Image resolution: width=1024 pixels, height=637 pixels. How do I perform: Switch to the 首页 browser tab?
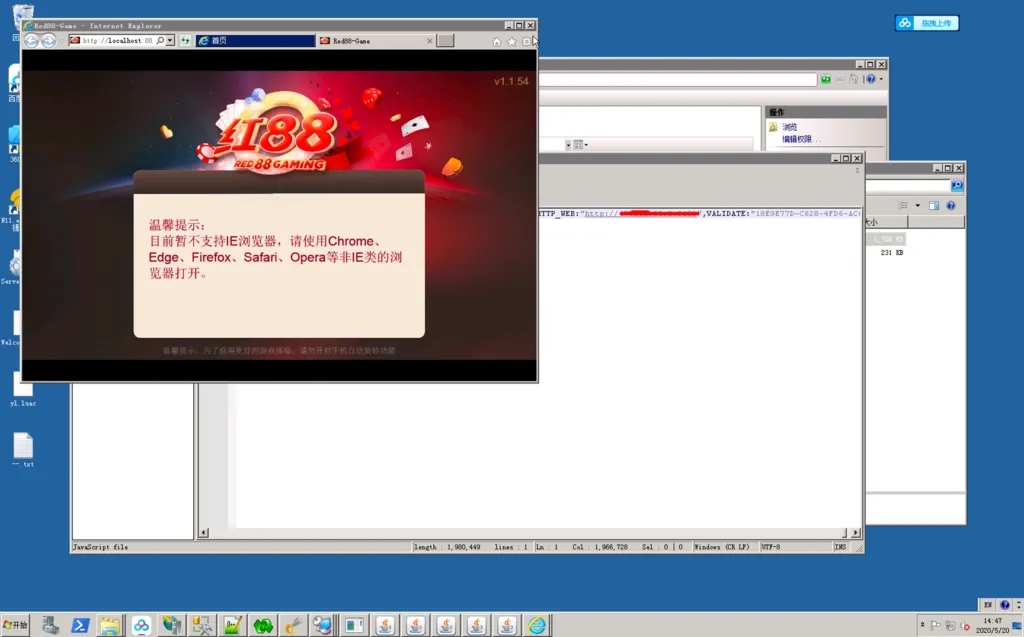[255, 41]
